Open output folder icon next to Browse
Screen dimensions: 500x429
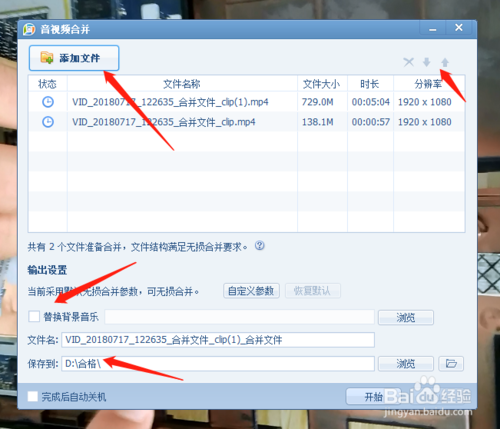coord(451,363)
